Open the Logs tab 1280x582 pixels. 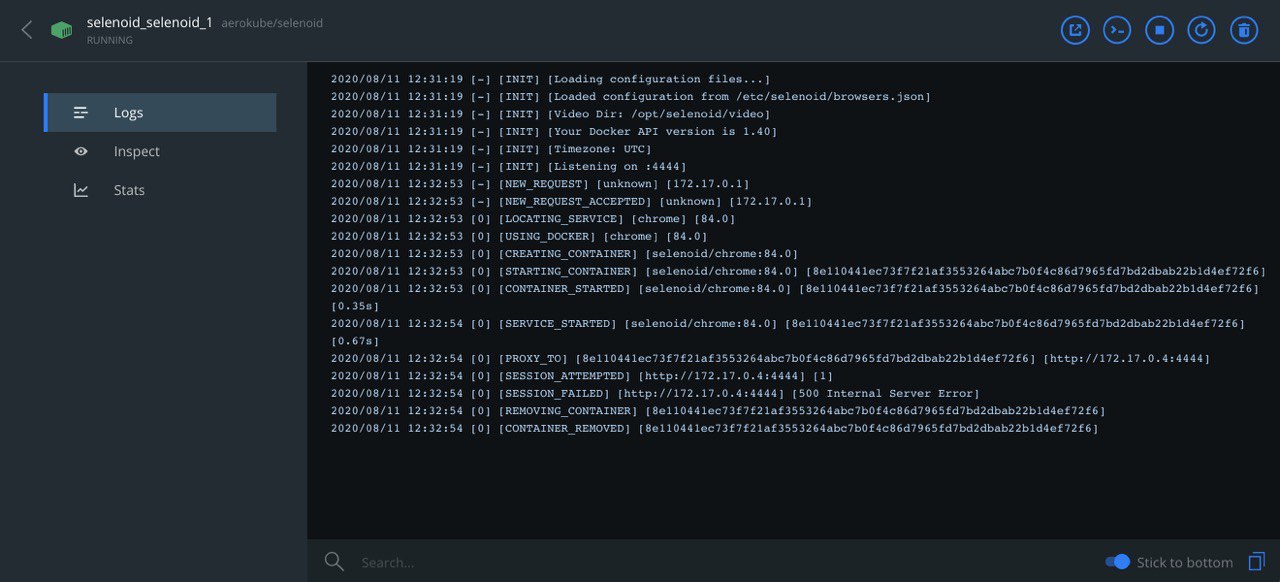click(160, 112)
